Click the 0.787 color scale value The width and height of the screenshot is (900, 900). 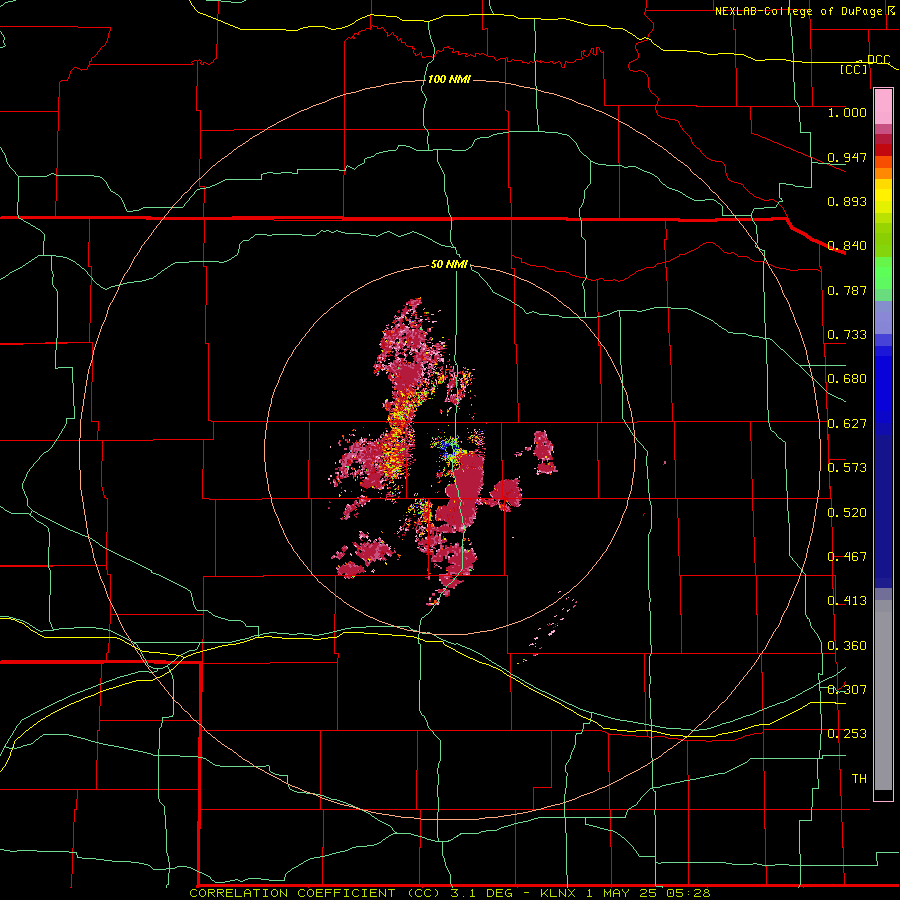(x=847, y=290)
